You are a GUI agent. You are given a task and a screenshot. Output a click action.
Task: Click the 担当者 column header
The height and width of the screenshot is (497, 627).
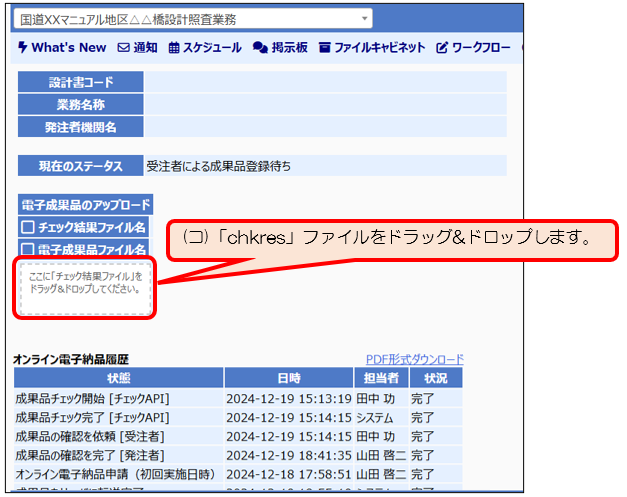tap(379, 378)
